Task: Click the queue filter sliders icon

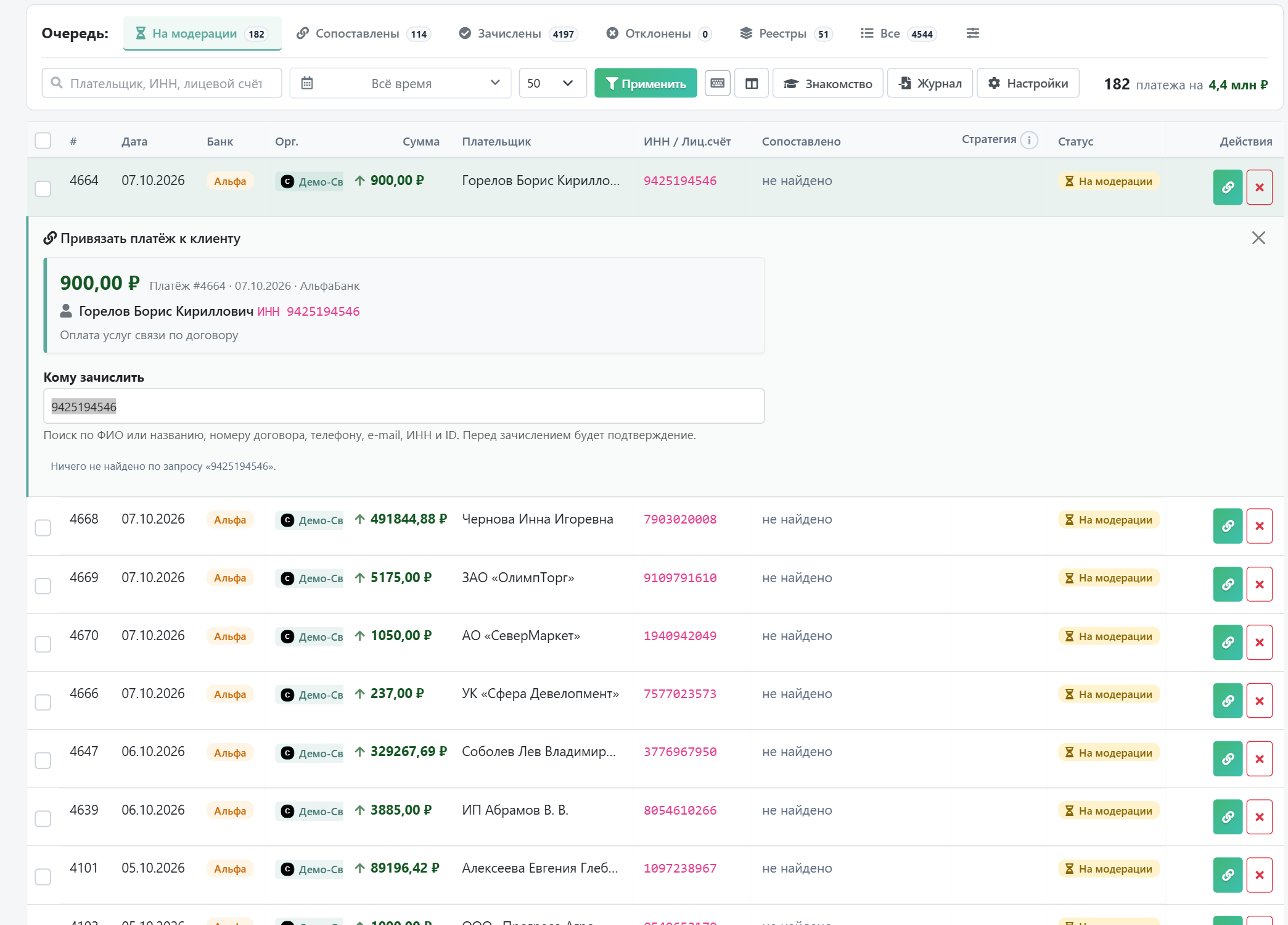Action: coord(972,33)
